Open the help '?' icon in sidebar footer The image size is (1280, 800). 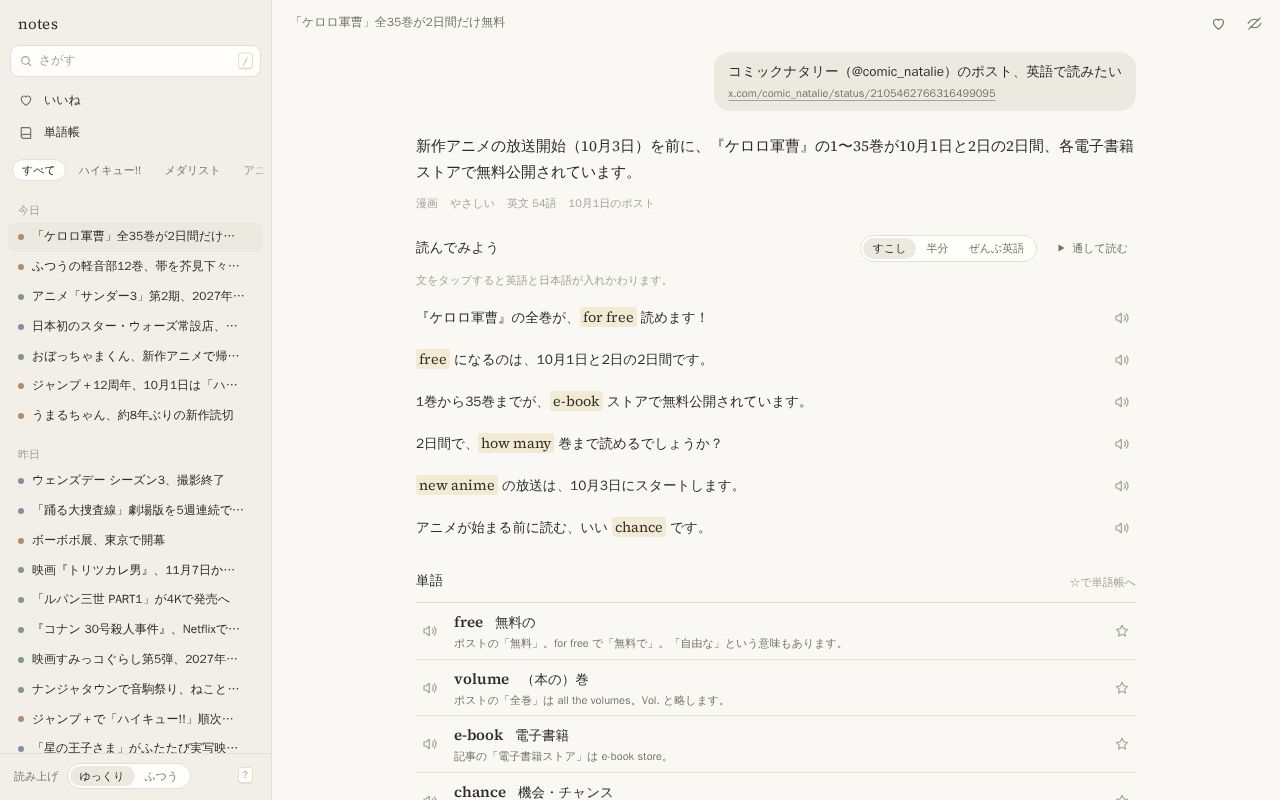point(245,775)
